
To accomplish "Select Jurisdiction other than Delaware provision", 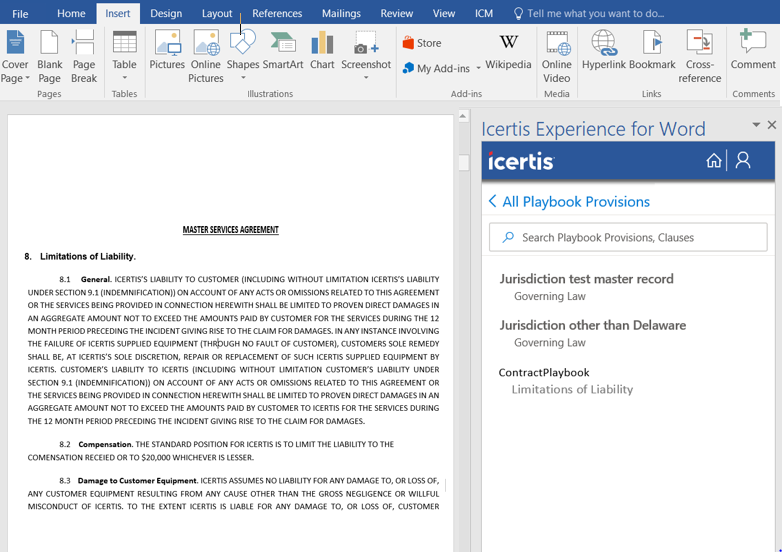I will pos(592,325).
